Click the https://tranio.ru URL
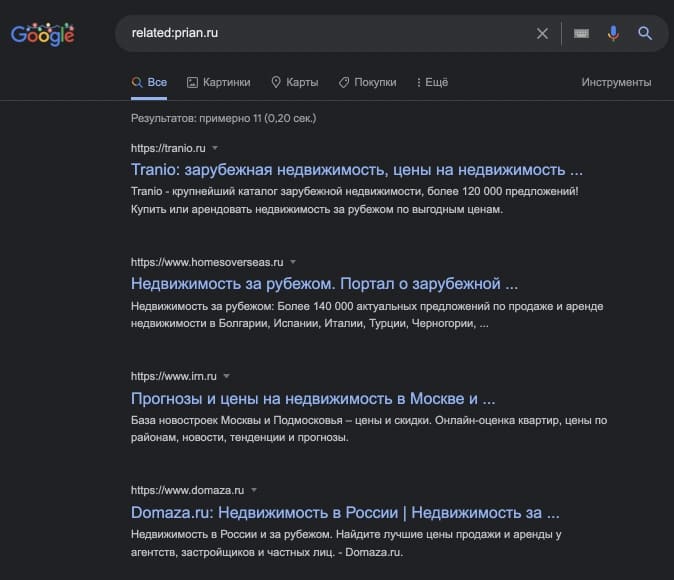The height and width of the screenshot is (580, 674). point(168,148)
